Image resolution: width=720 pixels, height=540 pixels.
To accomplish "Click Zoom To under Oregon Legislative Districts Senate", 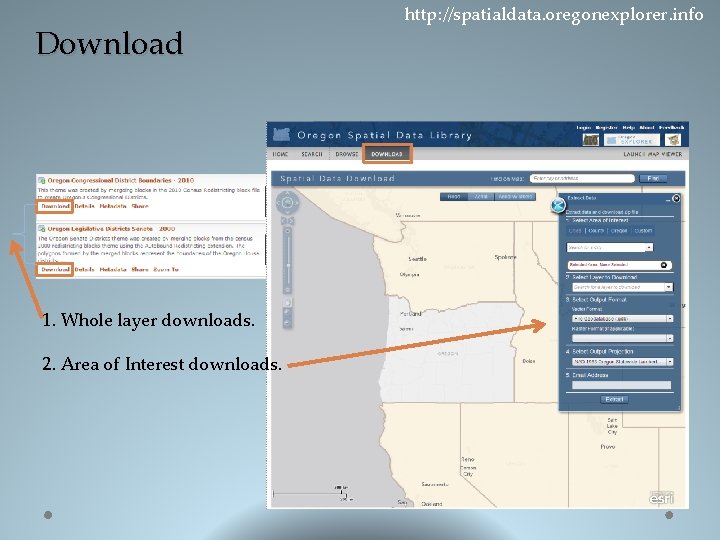I will click(166, 270).
